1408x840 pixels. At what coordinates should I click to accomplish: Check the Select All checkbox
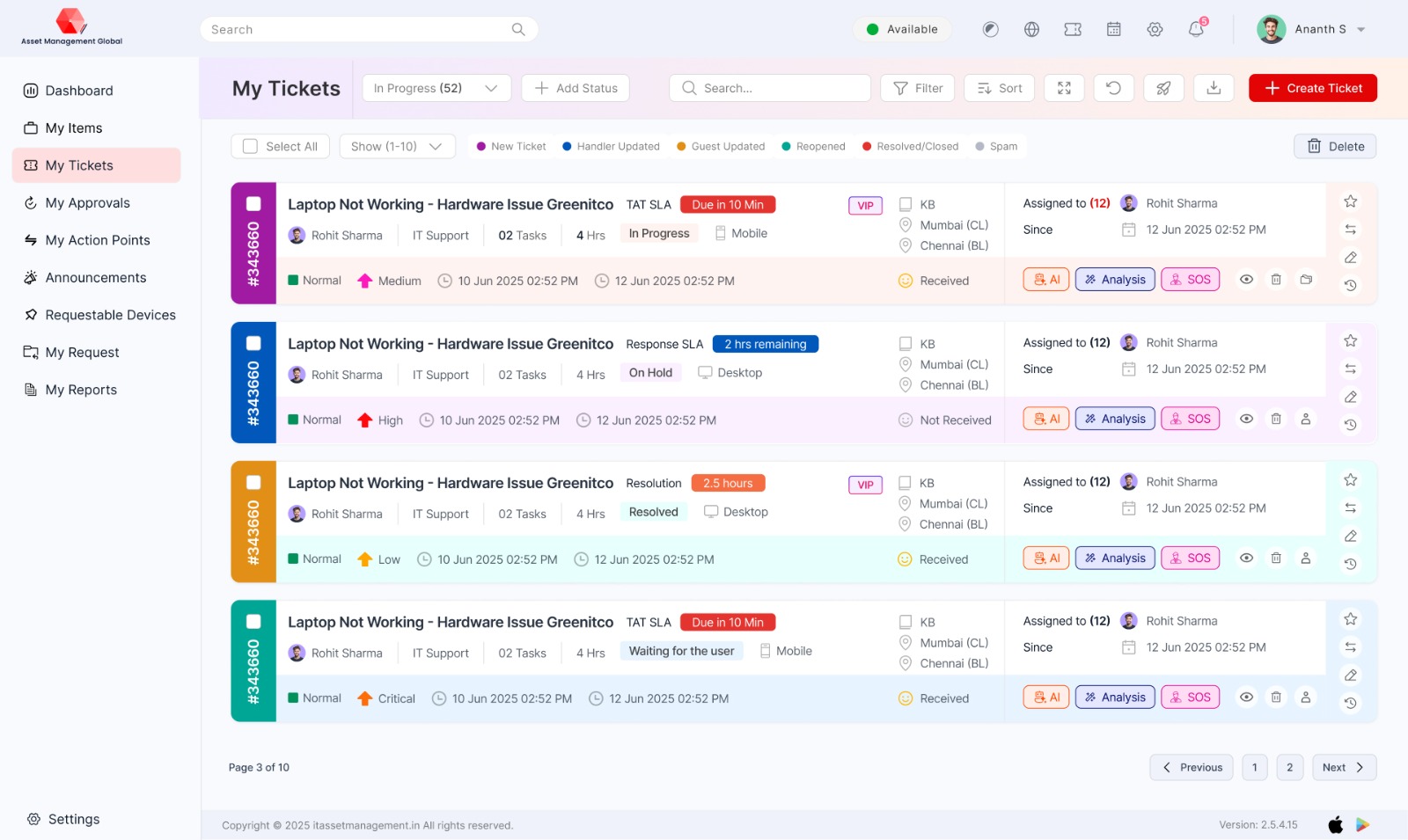[x=251, y=146]
